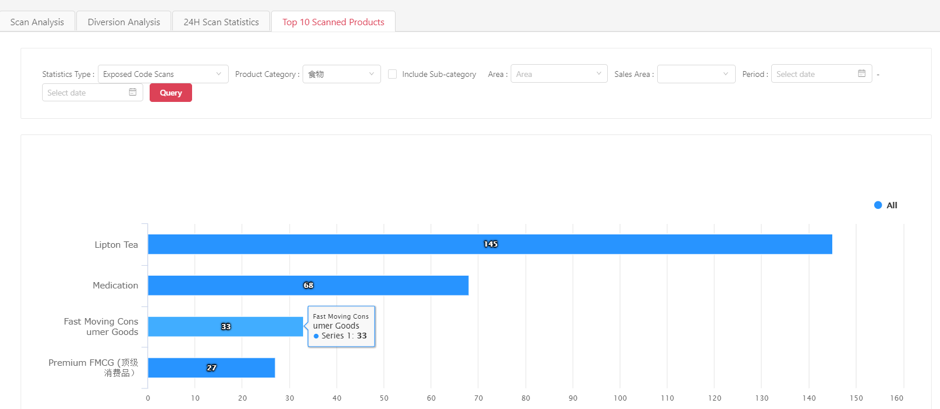Click the calendar icon in Period start date
This screenshot has height=409, width=940.
coord(861,74)
